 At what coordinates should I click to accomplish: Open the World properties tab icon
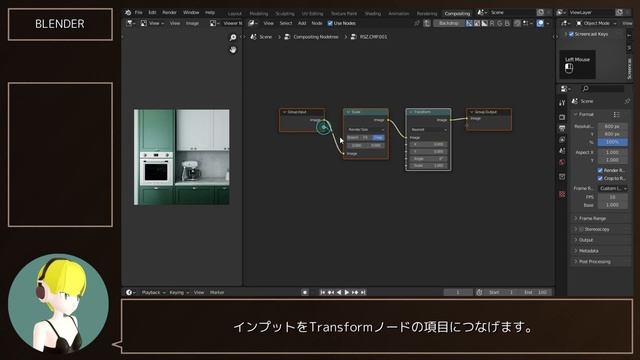(562, 162)
